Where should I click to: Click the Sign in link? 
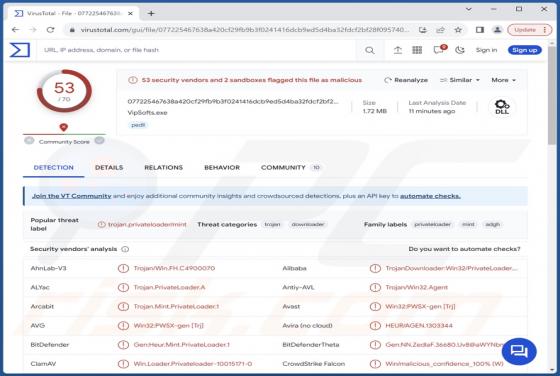(x=486, y=50)
